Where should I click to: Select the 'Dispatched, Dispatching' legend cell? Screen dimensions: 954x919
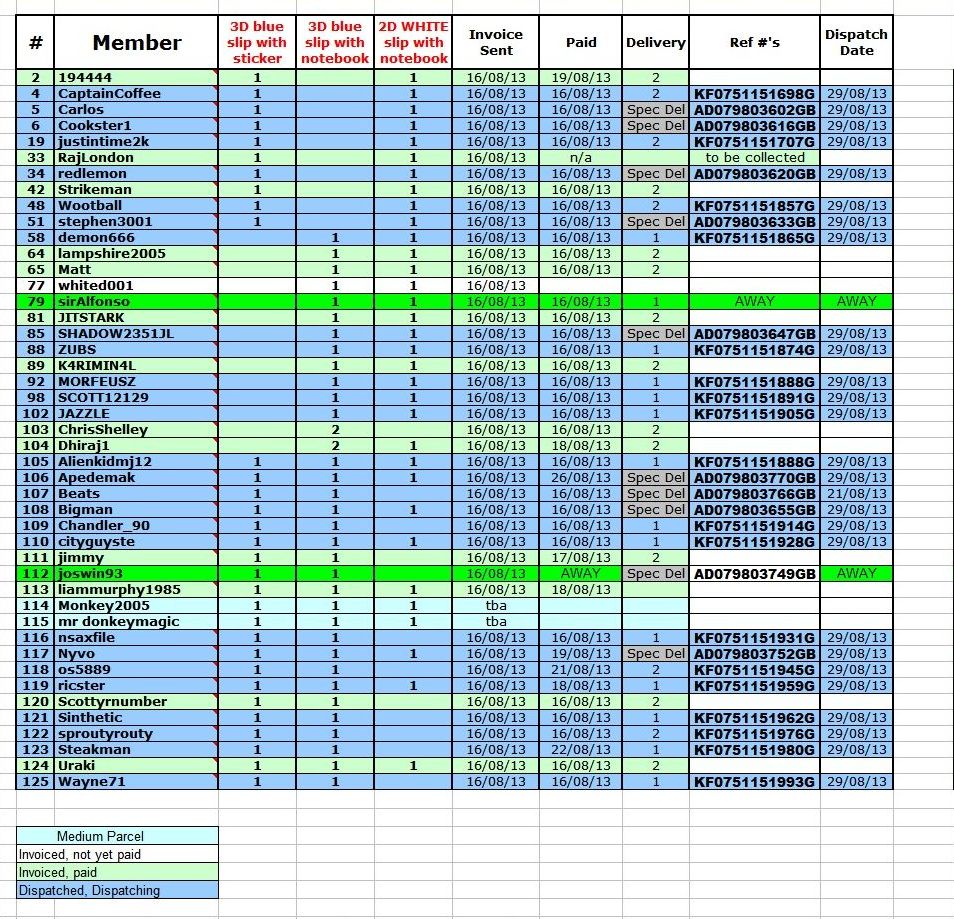[117, 890]
